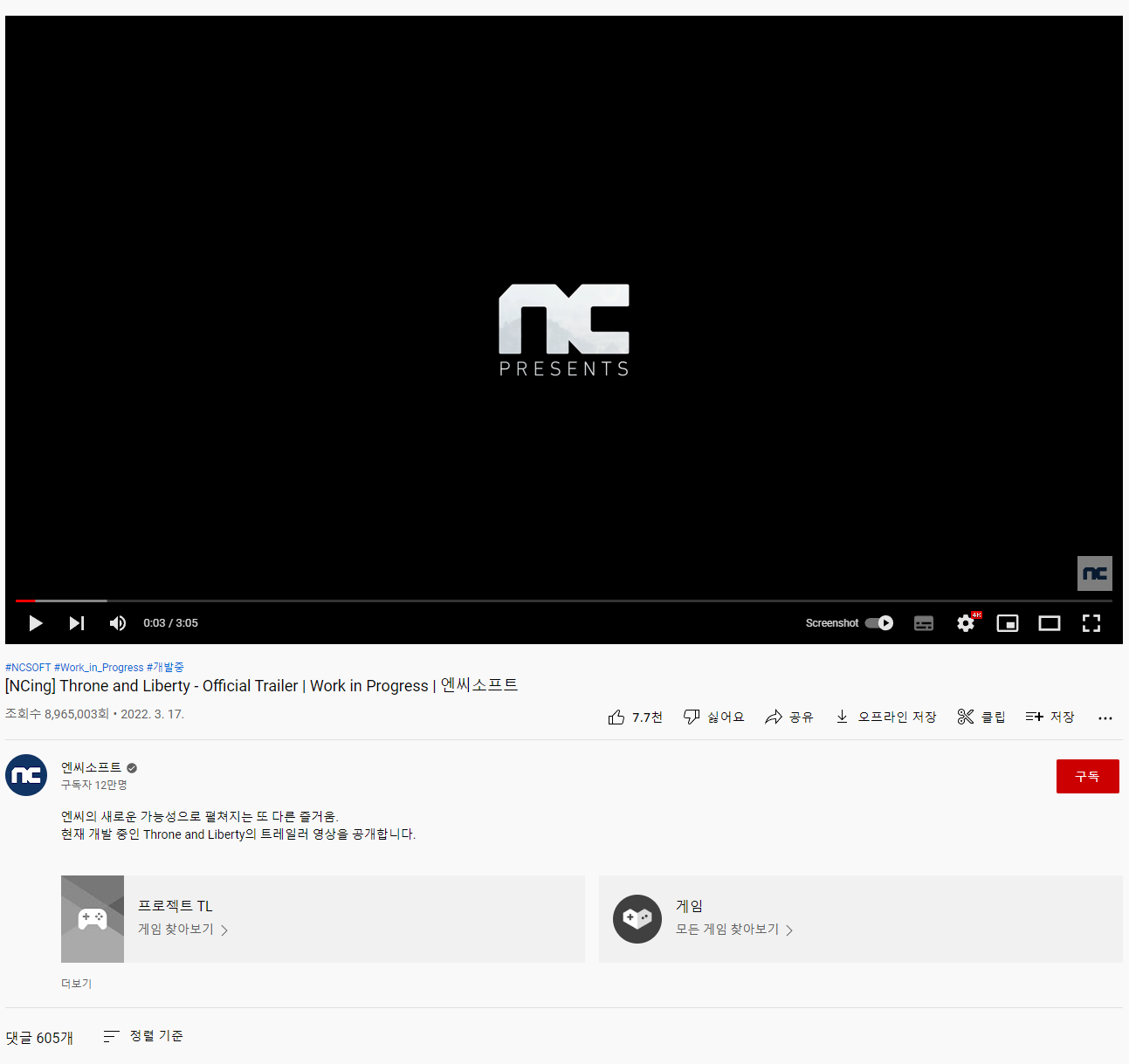Expand 모든 게임 찾아보기 chevron
Viewport: 1129px width, 1064px height.
tap(789, 930)
